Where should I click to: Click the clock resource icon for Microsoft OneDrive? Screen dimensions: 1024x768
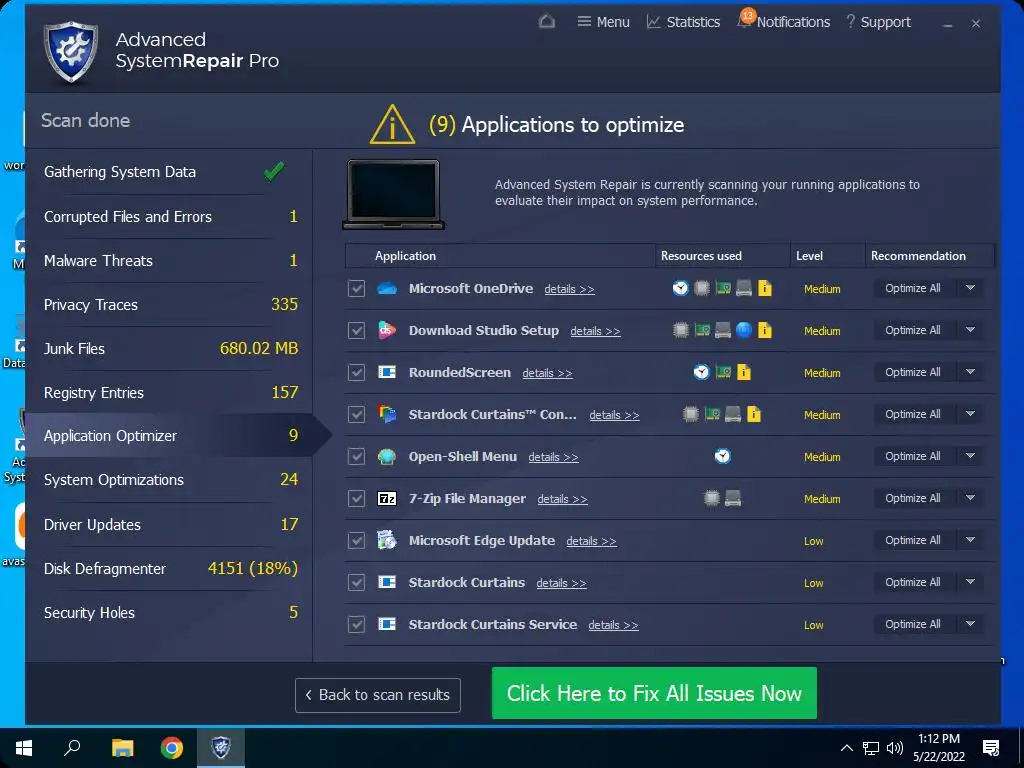click(x=680, y=288)
